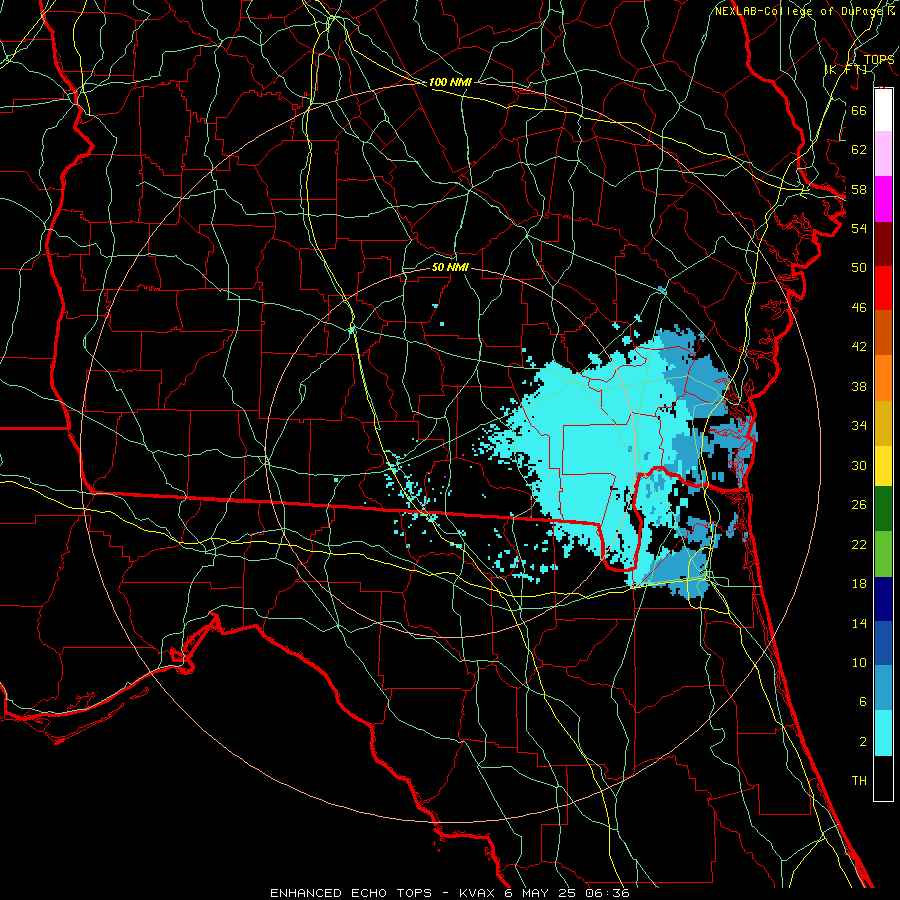Click the legend value '66'
Screen dimensions: 900x900
pos(859,110)
